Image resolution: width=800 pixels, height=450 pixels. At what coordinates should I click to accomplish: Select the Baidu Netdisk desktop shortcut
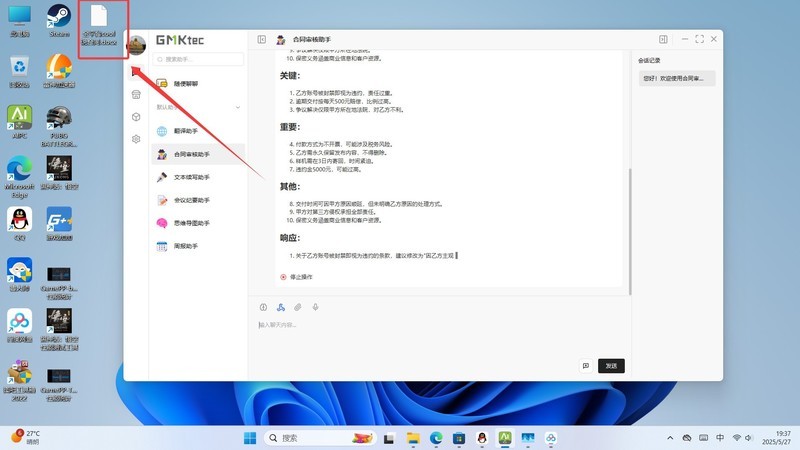click(19, 326)
